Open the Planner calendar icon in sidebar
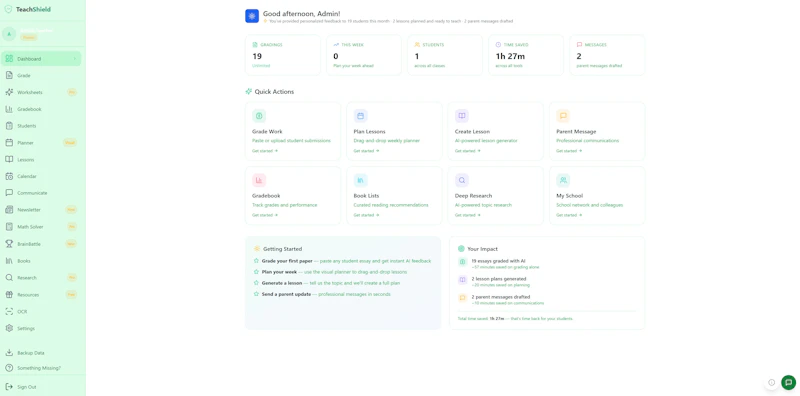 click(x=9, y=143)
